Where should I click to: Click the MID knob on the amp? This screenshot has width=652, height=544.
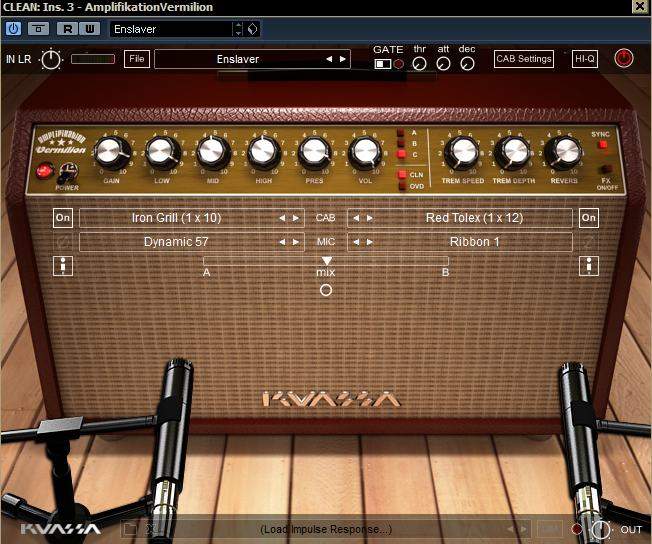[x=213, y=152]
